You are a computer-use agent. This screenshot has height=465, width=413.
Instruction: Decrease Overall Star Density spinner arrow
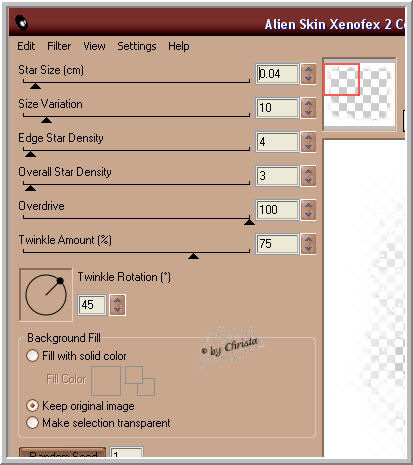coord(308,181)
